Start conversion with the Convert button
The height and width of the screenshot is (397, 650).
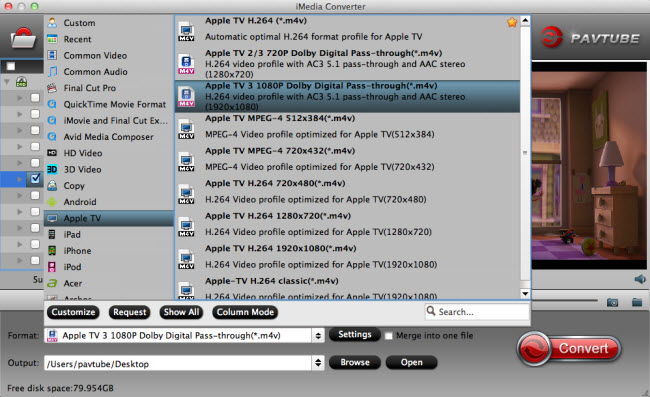tap(569, 349)
